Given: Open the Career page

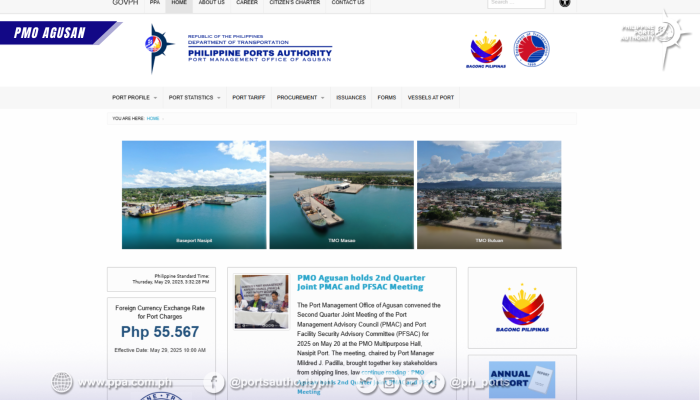Looking at the screenshot, I should tap(247, 3).
